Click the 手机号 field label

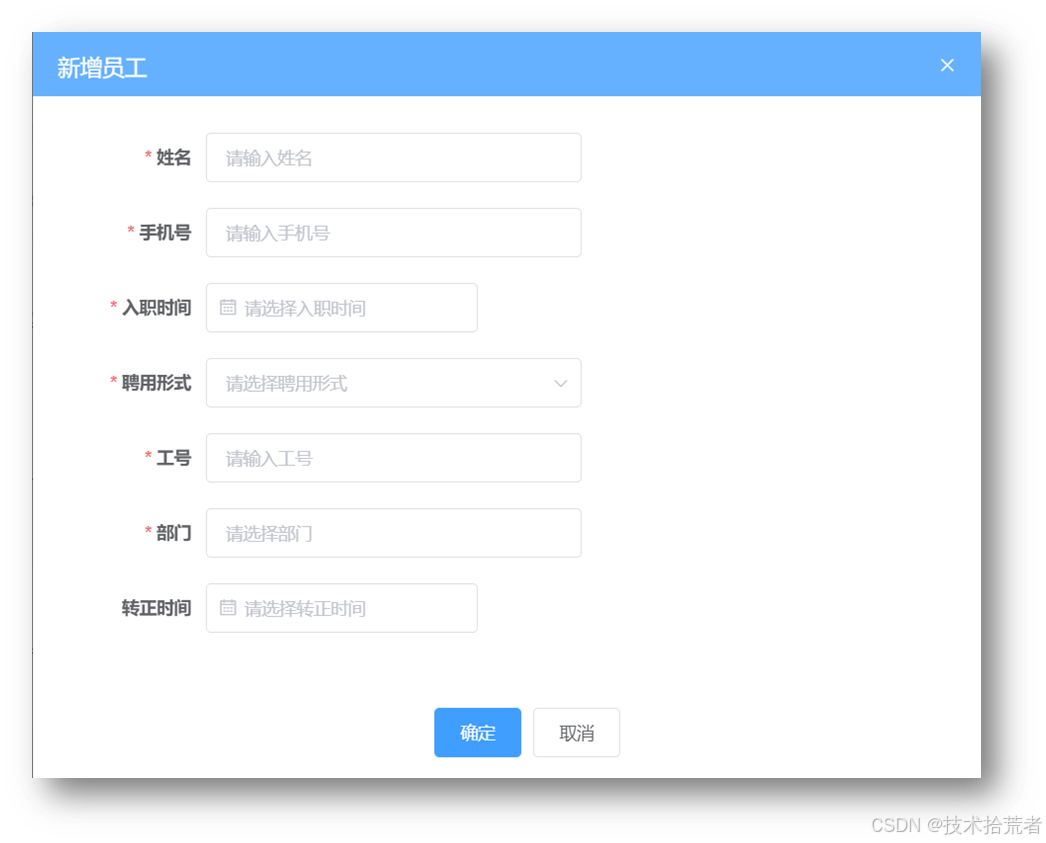point(163,232)
